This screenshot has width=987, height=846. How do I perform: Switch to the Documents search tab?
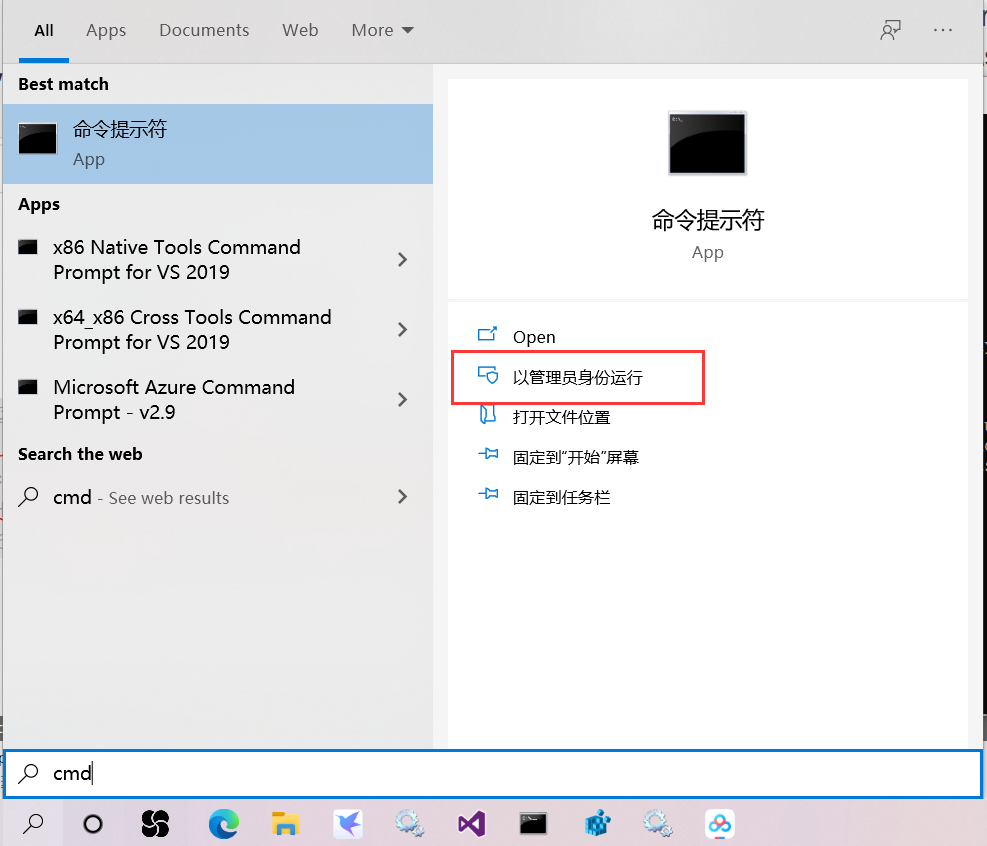click(x=204, y=30)
